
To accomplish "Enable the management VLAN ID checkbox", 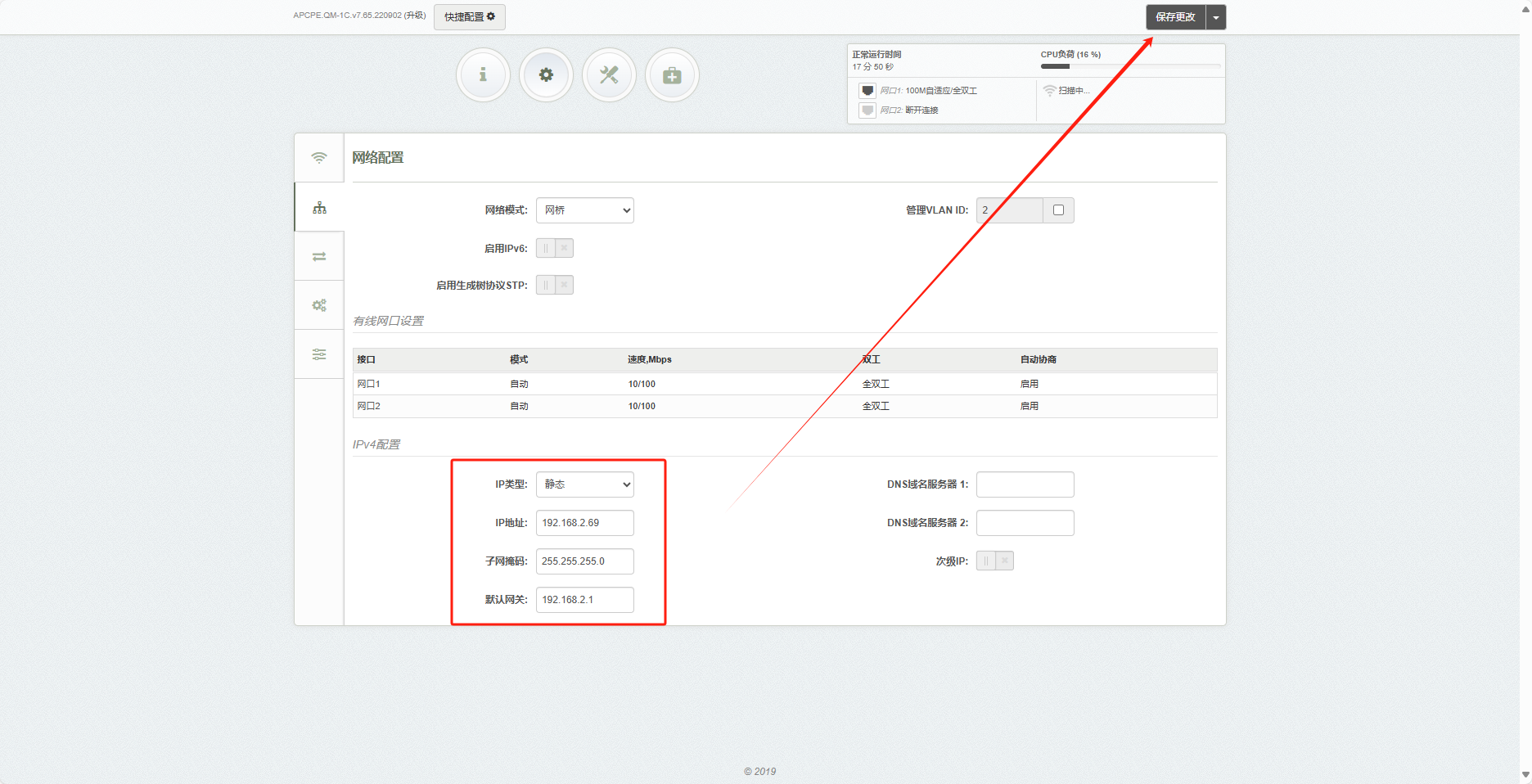I will pos(1058,210).
